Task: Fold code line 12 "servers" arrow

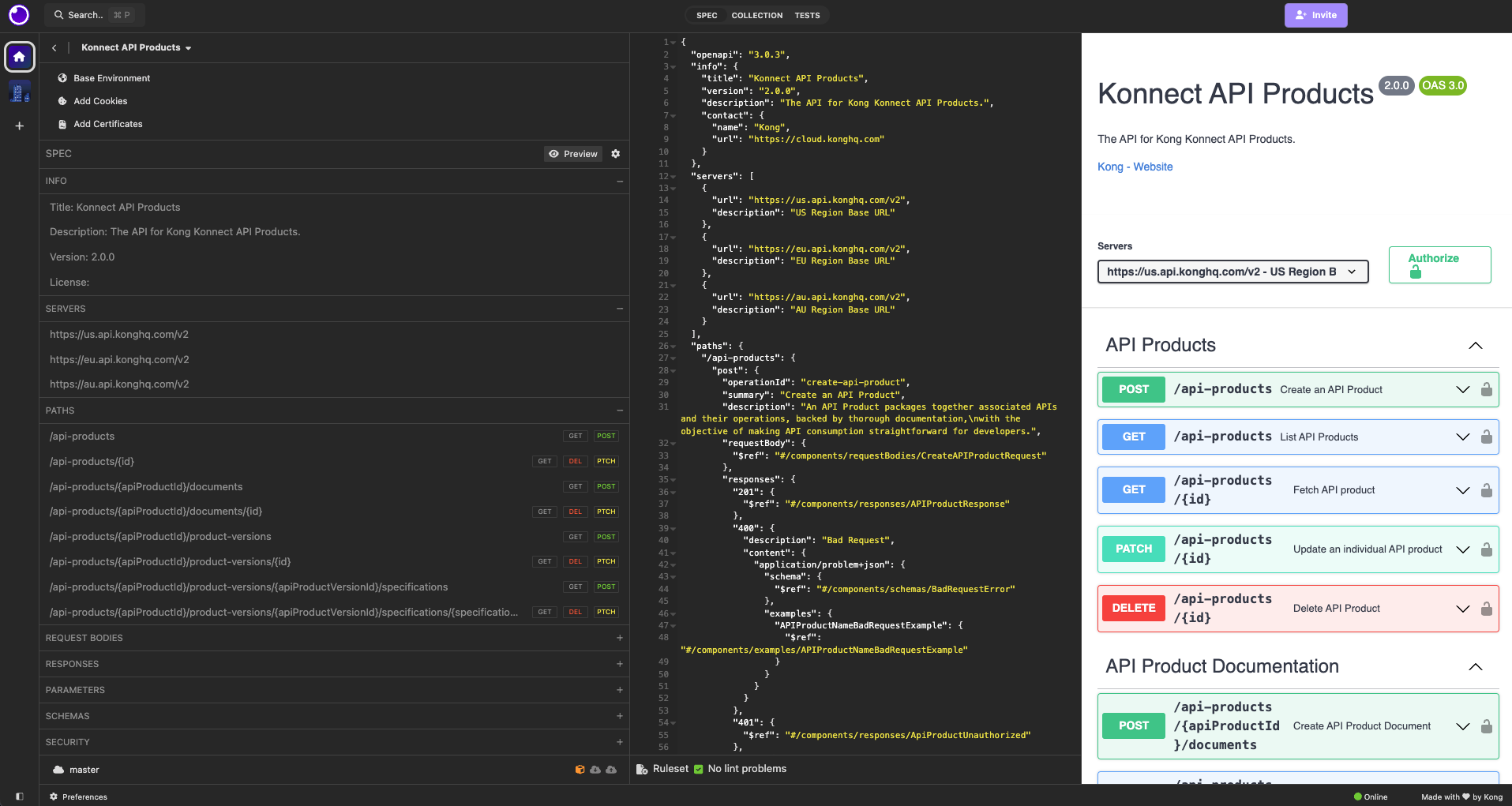Action: click(x=673, y=176)
